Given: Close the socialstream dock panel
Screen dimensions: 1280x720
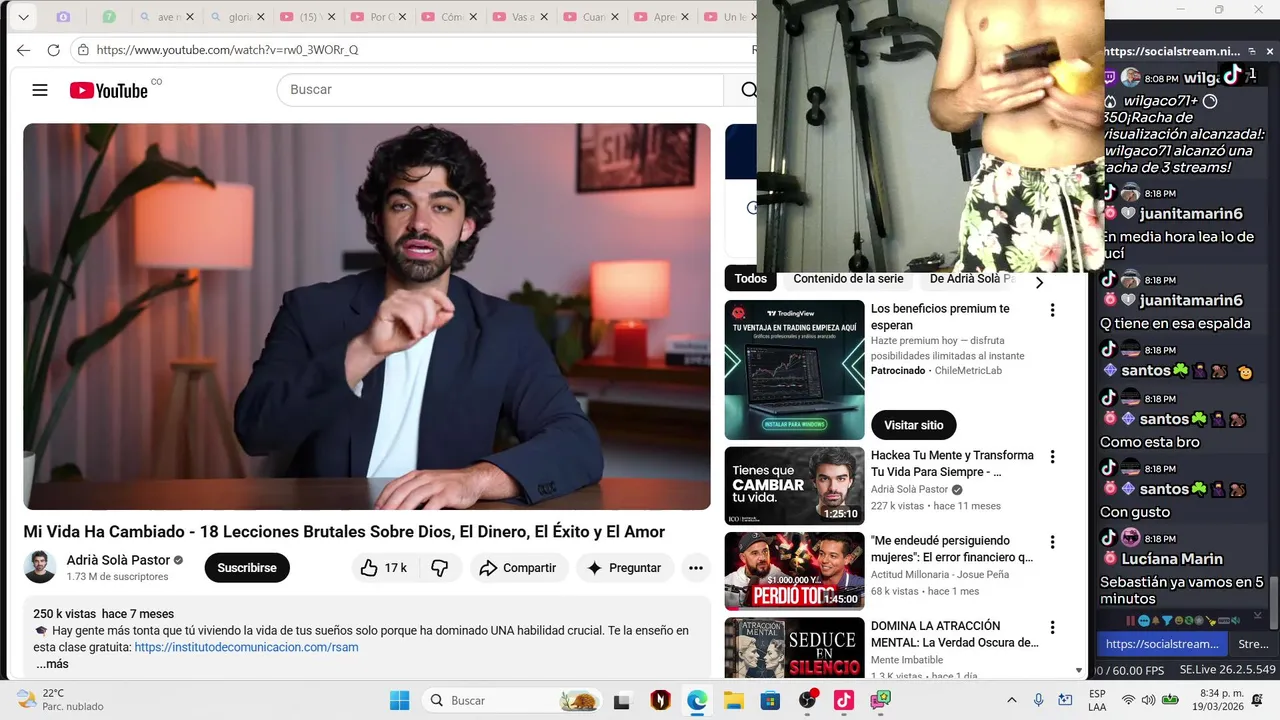Looking at the screenshot, I should (1270, 51).
